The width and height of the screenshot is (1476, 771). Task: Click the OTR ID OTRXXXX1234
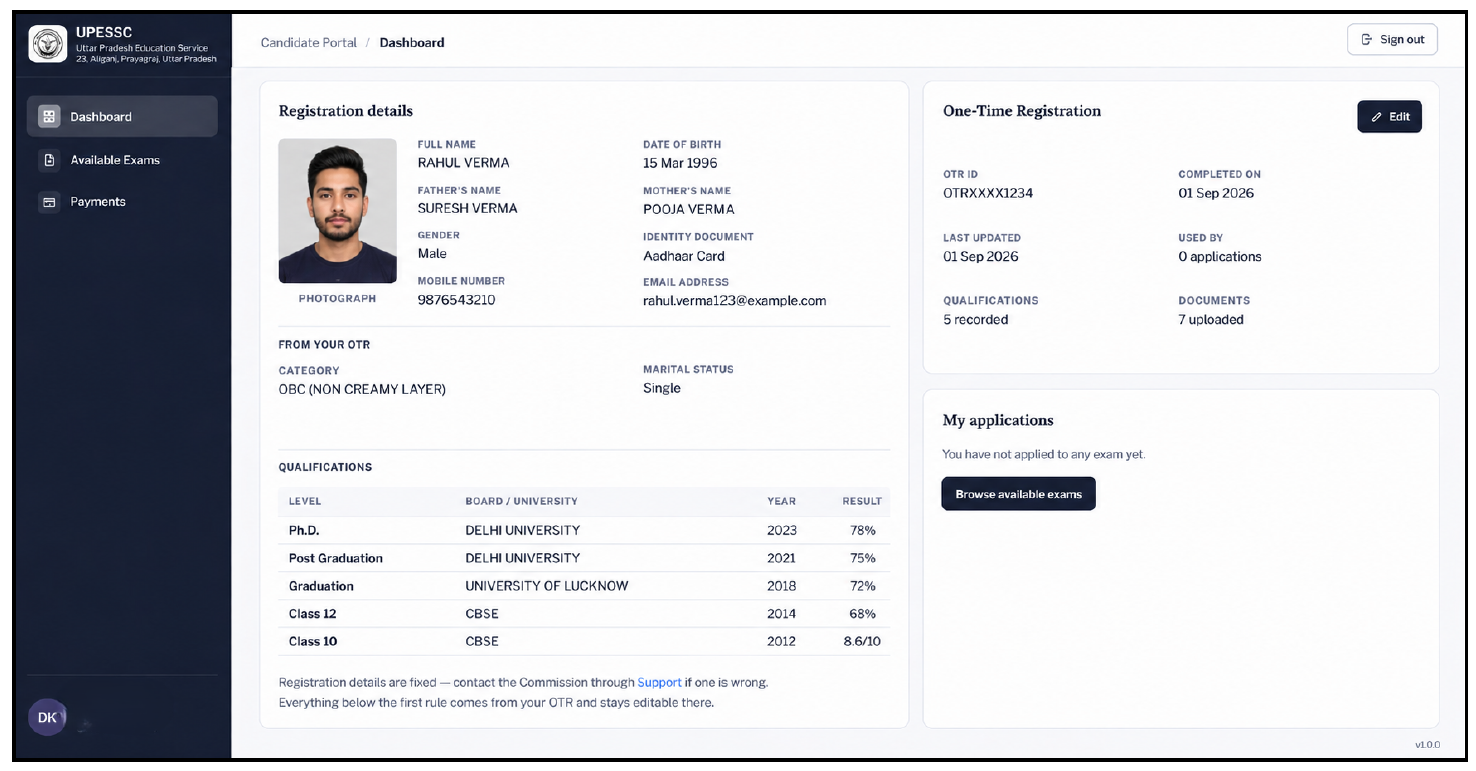(988, 193)
